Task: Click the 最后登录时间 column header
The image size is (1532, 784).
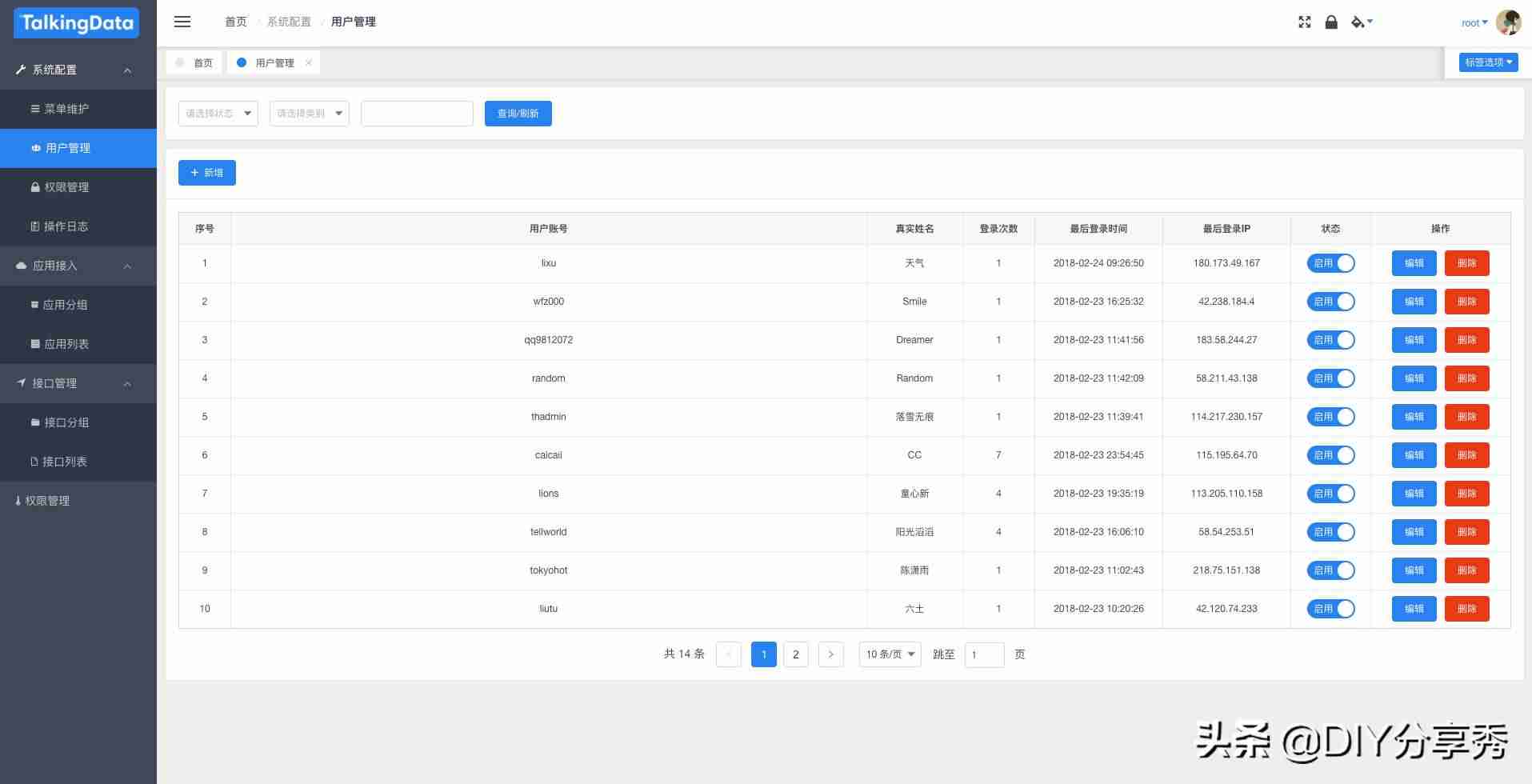Action: point(1098,229)
